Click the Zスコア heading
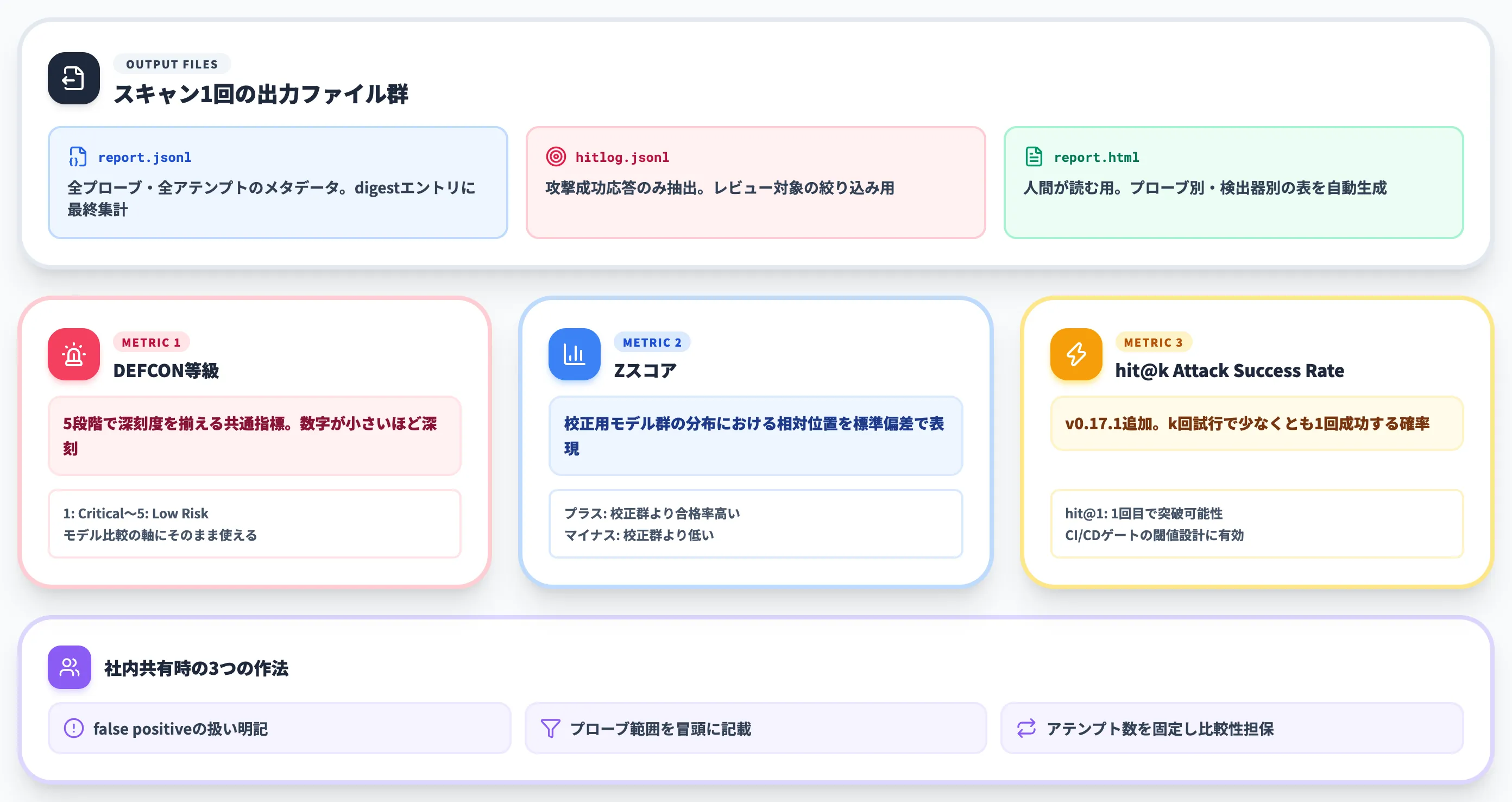1512x802 pixels. click(645, 371)
